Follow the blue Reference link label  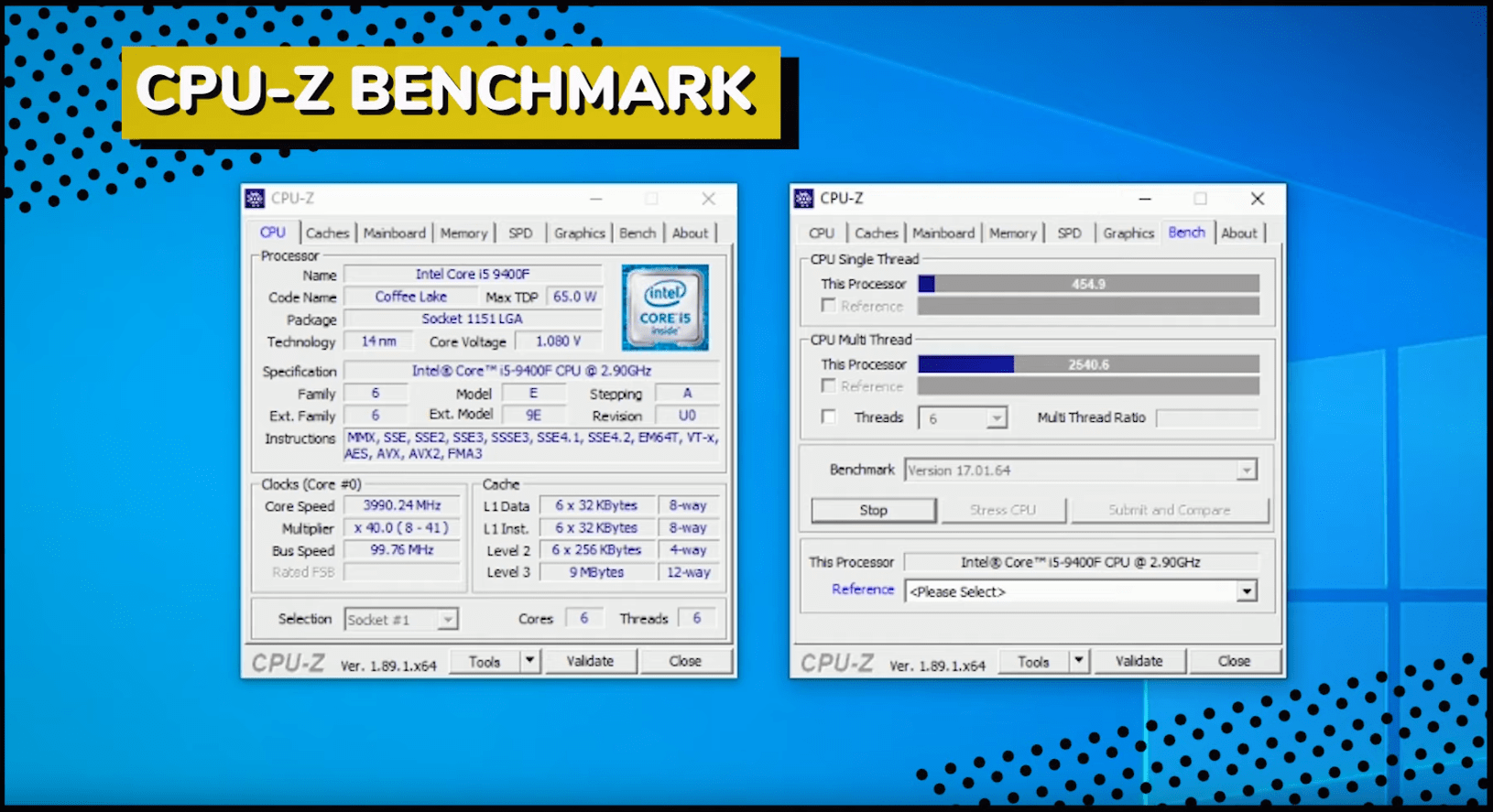863,590
